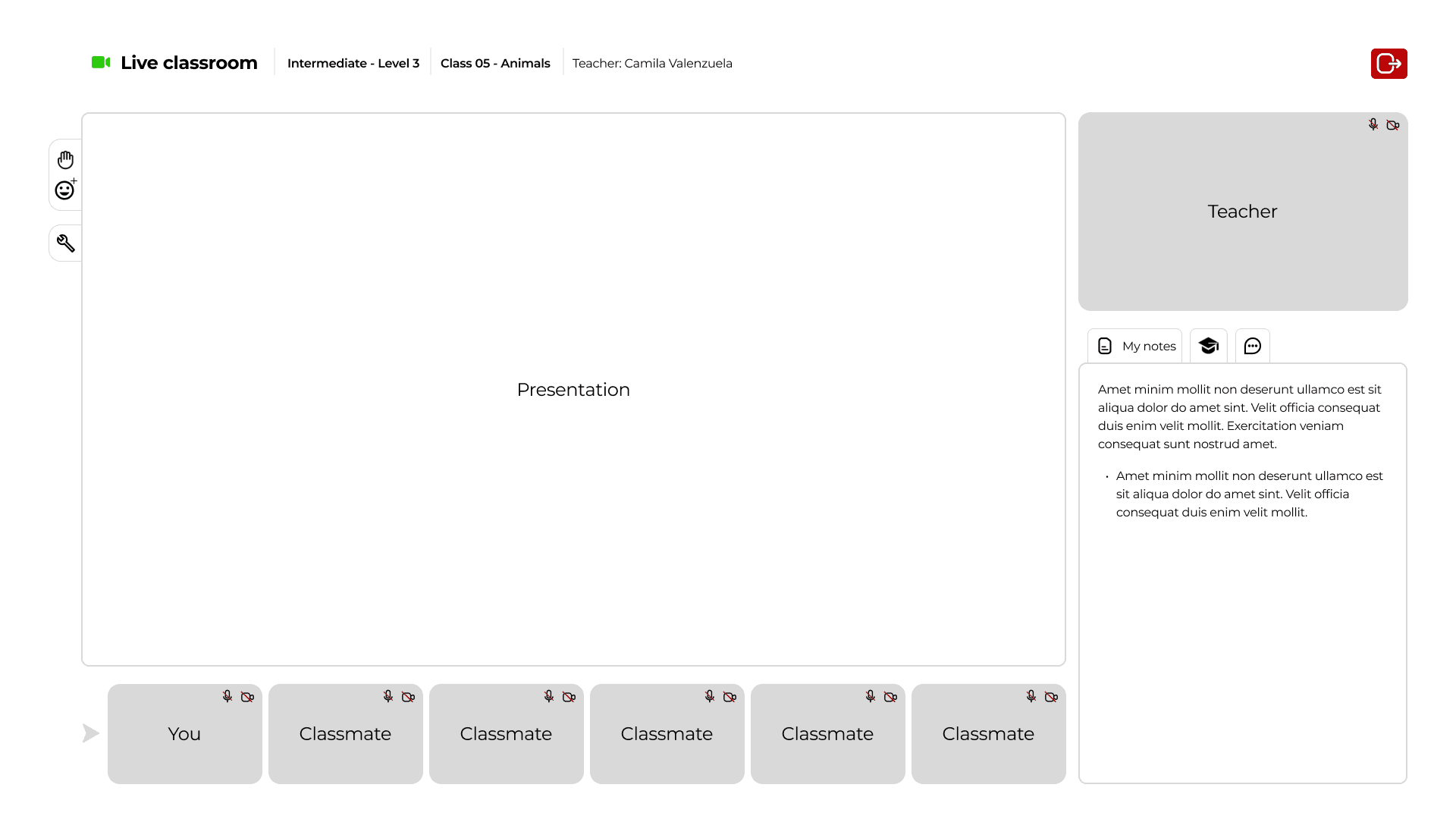Viewport: 1456px width, 819px height.
Task: Collapse participant strip with the arrow
Action: [90, 733]
